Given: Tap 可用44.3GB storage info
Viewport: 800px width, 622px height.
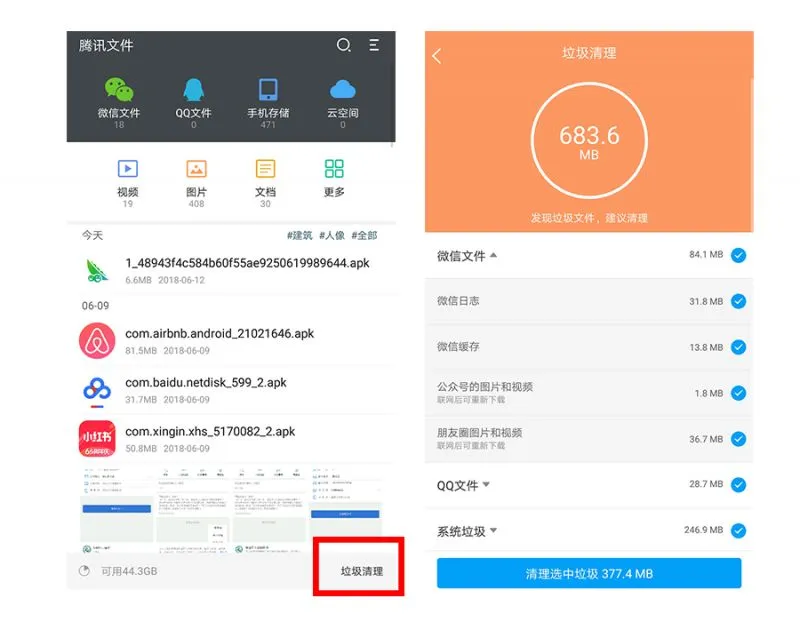Looking at the screenshot, I should (129, 571).
